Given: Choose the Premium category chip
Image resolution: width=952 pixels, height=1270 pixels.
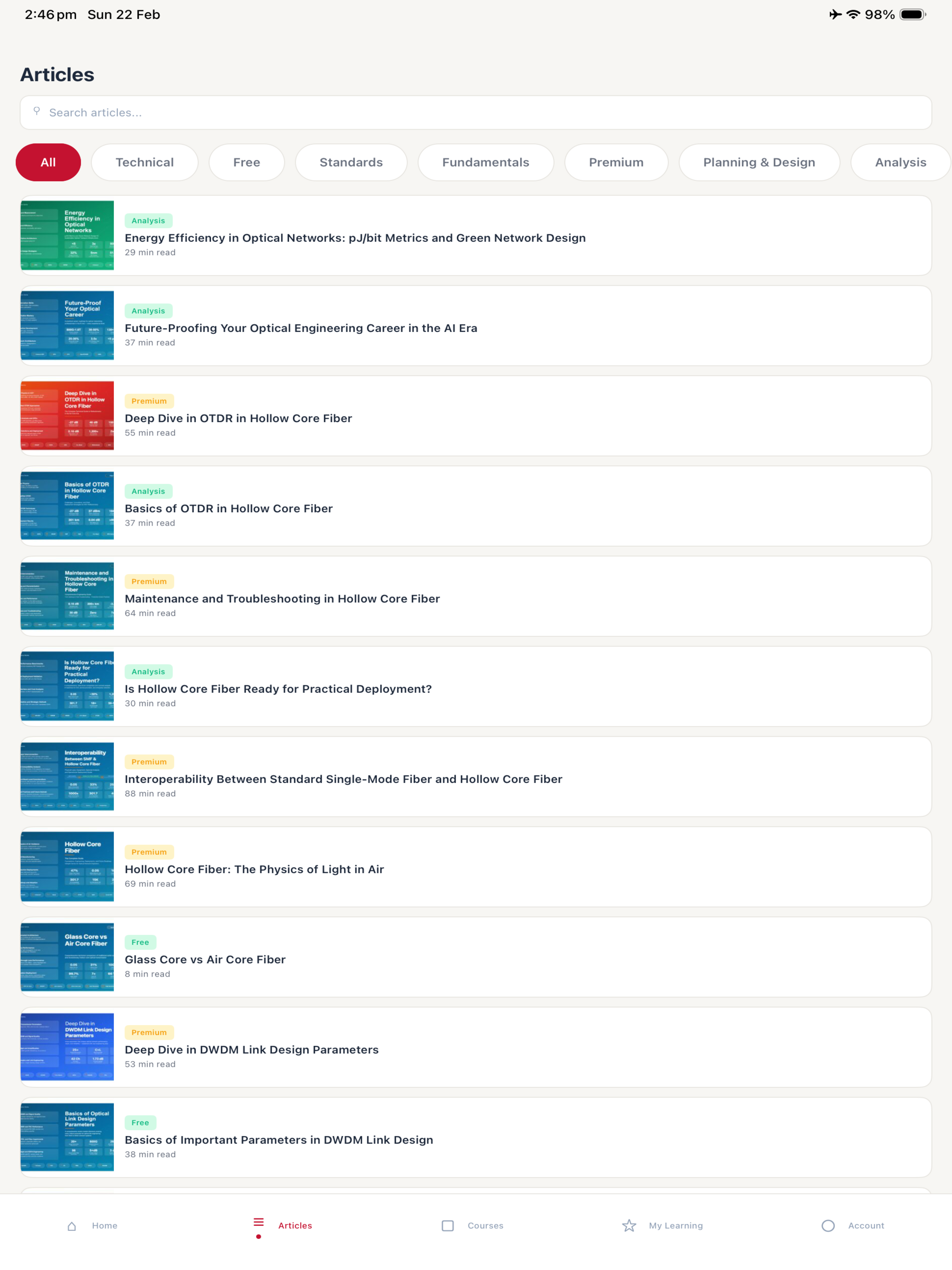Looking at the screenshot, I should (x=616, y=163).
